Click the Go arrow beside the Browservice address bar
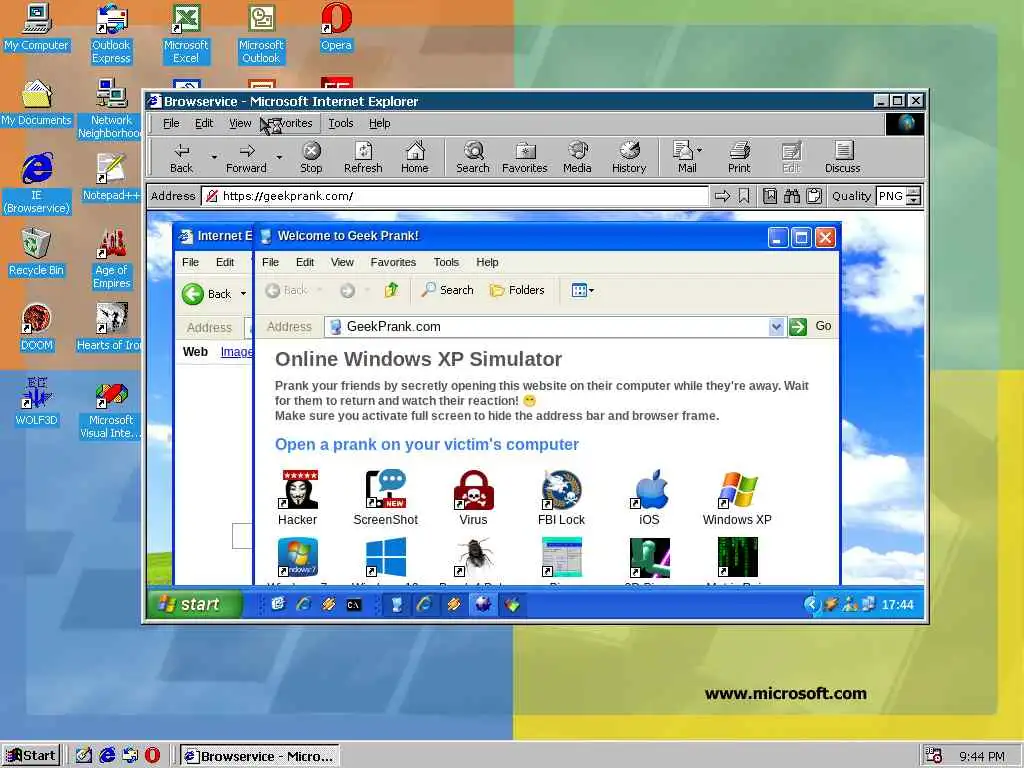1024x768 pixels. pos(722,196)
